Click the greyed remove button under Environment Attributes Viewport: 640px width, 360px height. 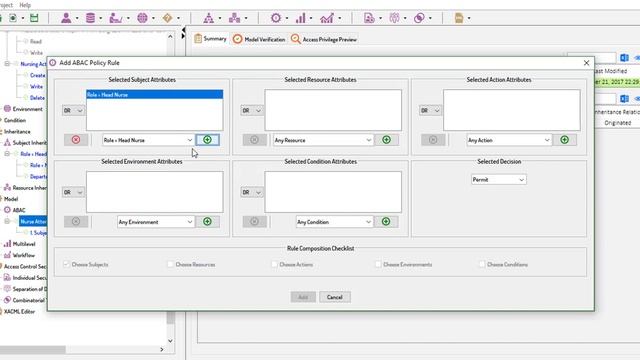click(x=76, y=222)
